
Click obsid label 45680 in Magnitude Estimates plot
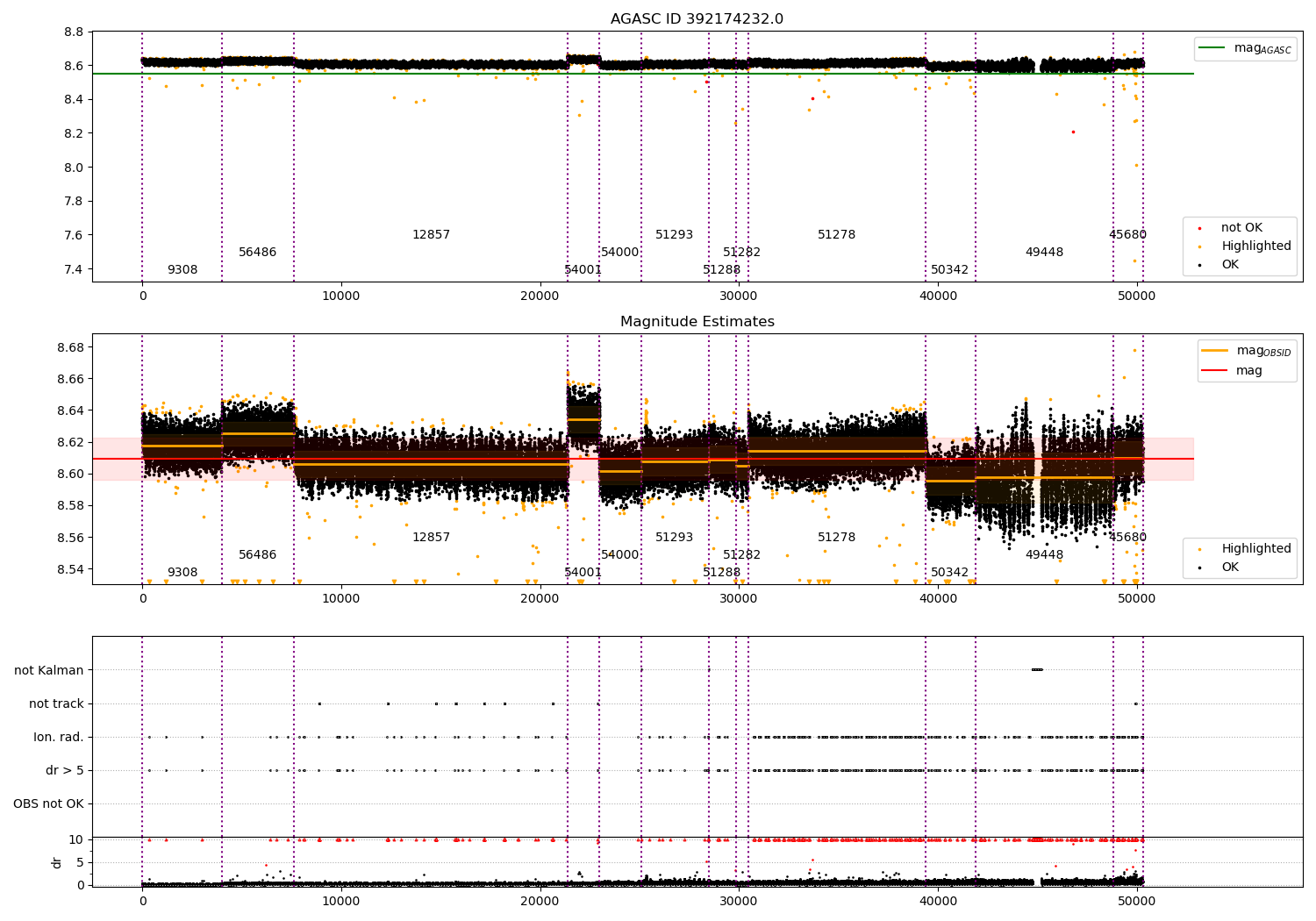click(x=1127, y=538)
